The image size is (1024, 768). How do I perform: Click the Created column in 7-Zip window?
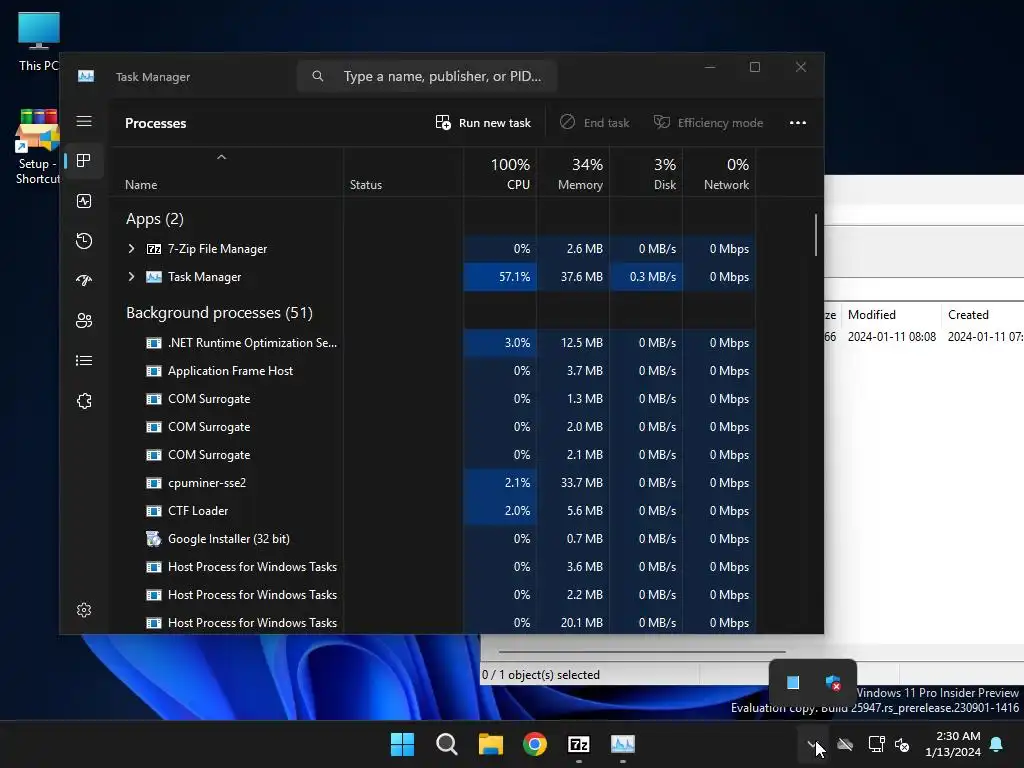coord(968,315)
